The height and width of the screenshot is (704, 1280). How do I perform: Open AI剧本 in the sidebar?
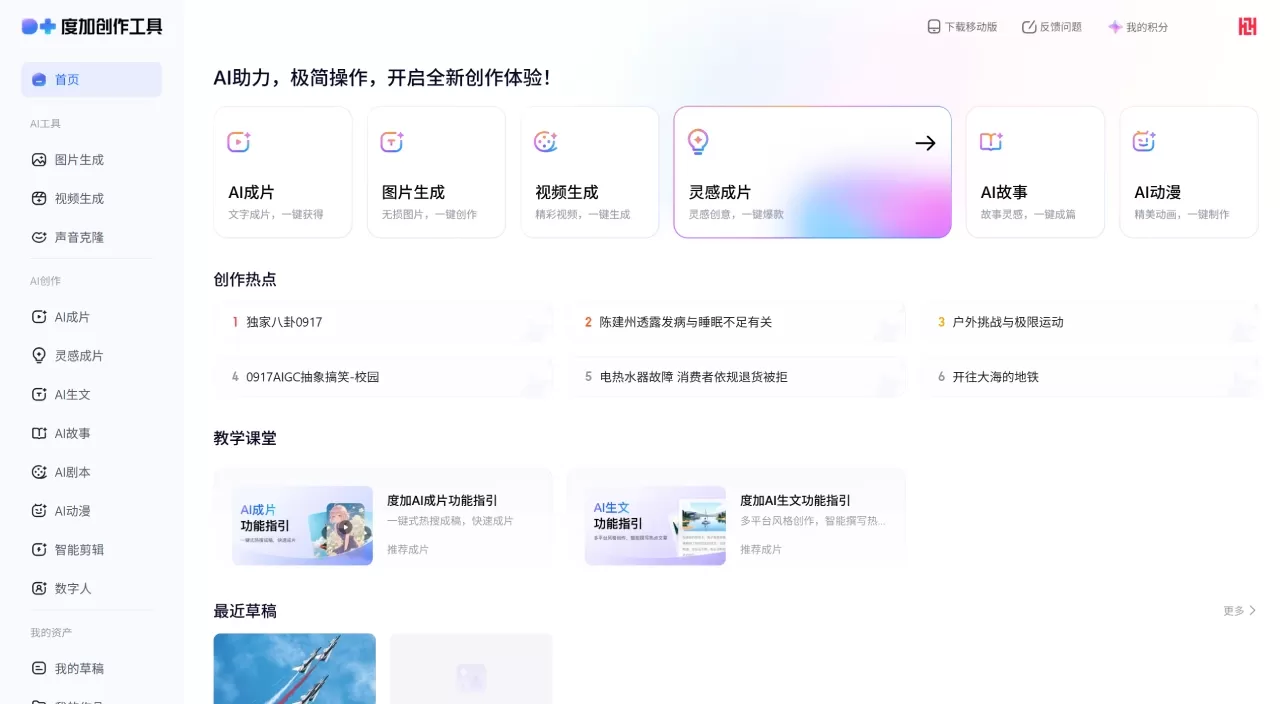point(91,472)
